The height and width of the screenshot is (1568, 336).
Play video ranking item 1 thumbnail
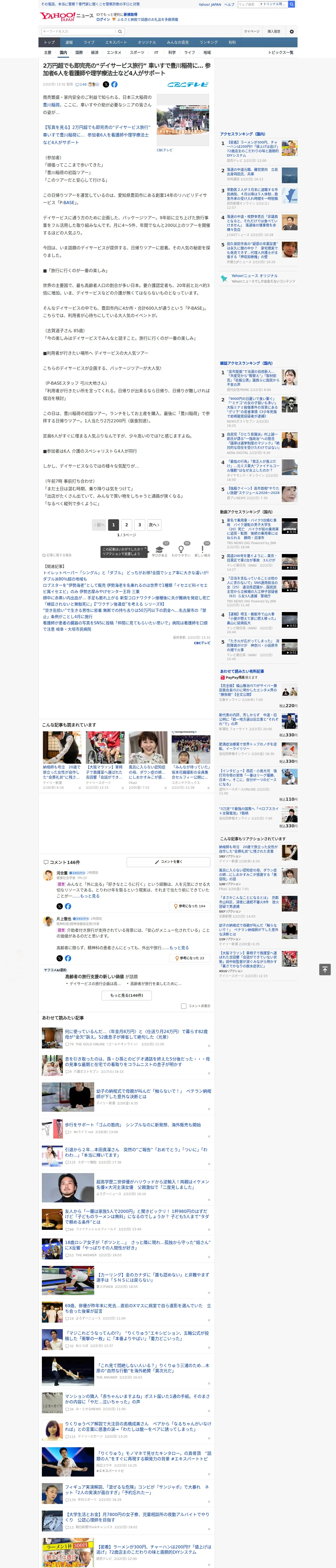click(290, 526)
